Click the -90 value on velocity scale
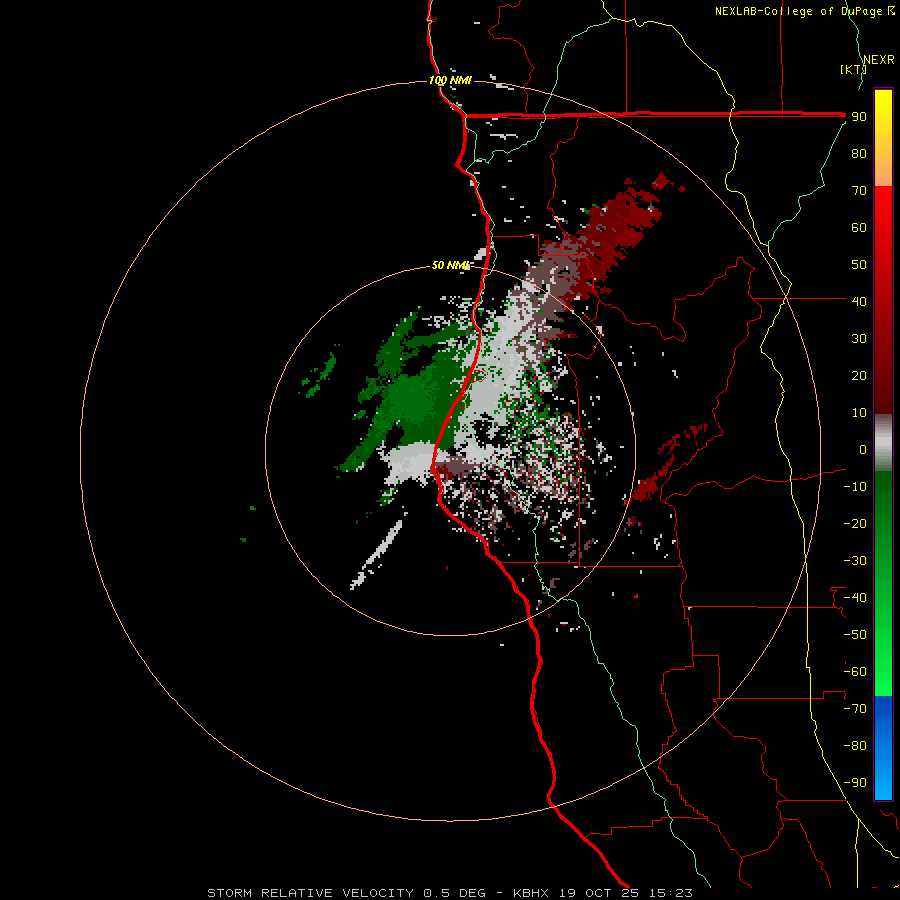900x900 pixels. [x=855, y=783]
